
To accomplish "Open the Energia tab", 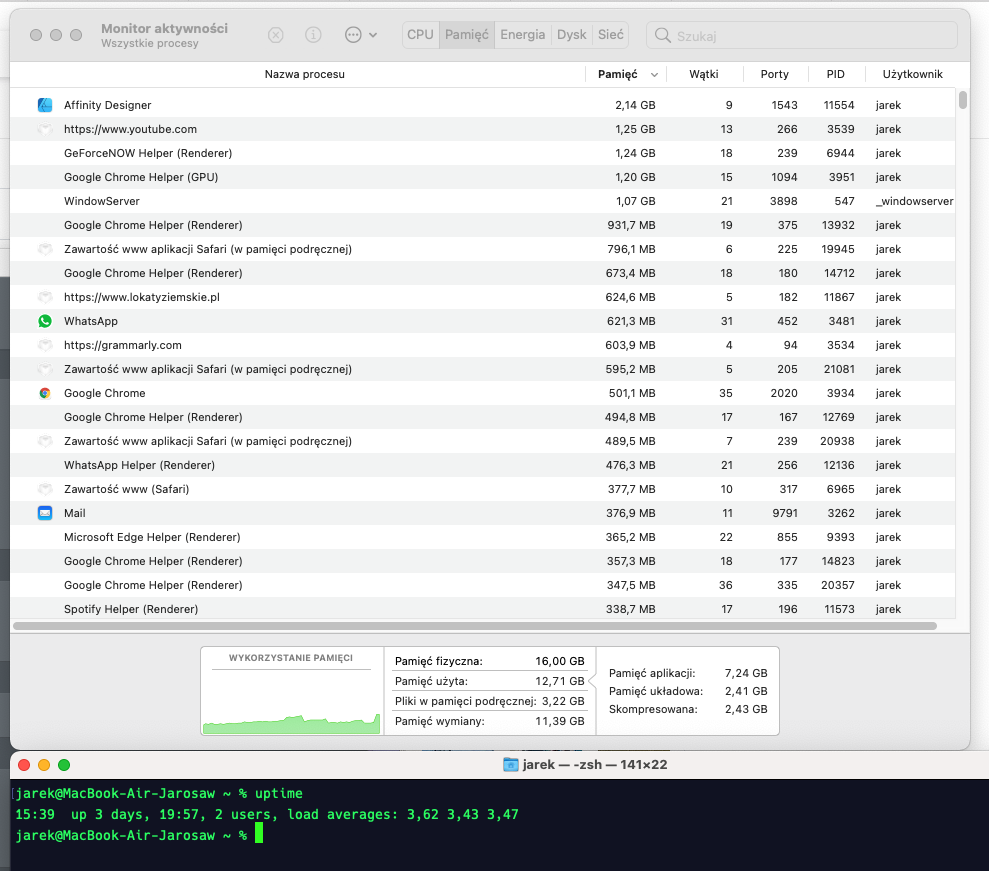I will coord(522,35).
